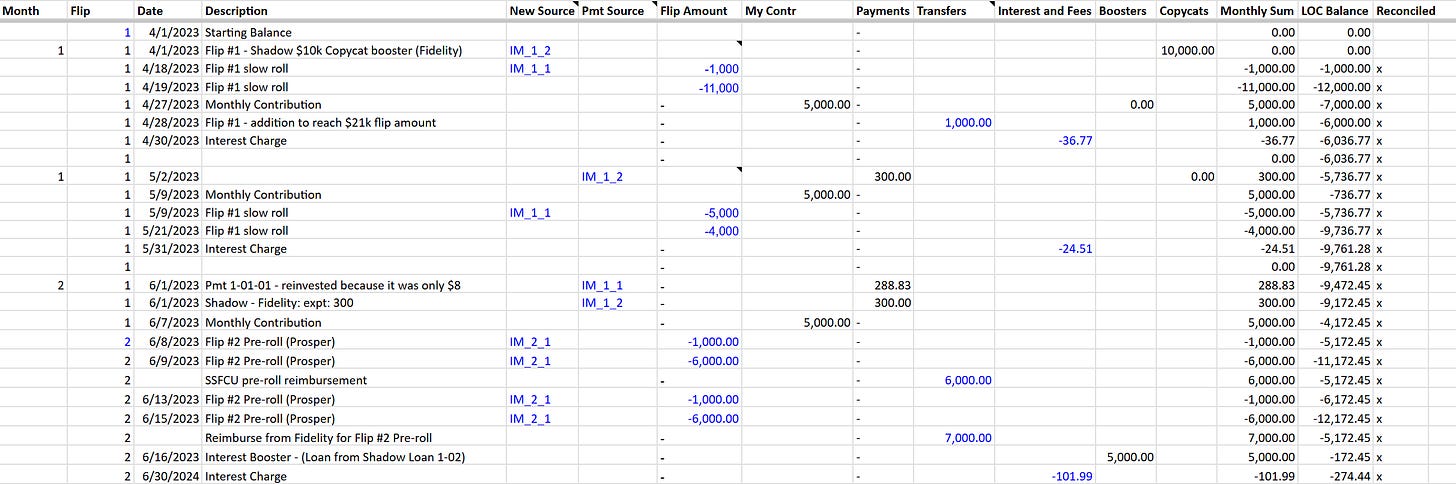Select the 6/9/2023 date cell
The image size is (1456, 484).
pyautogui.click(x=168, y=360)
